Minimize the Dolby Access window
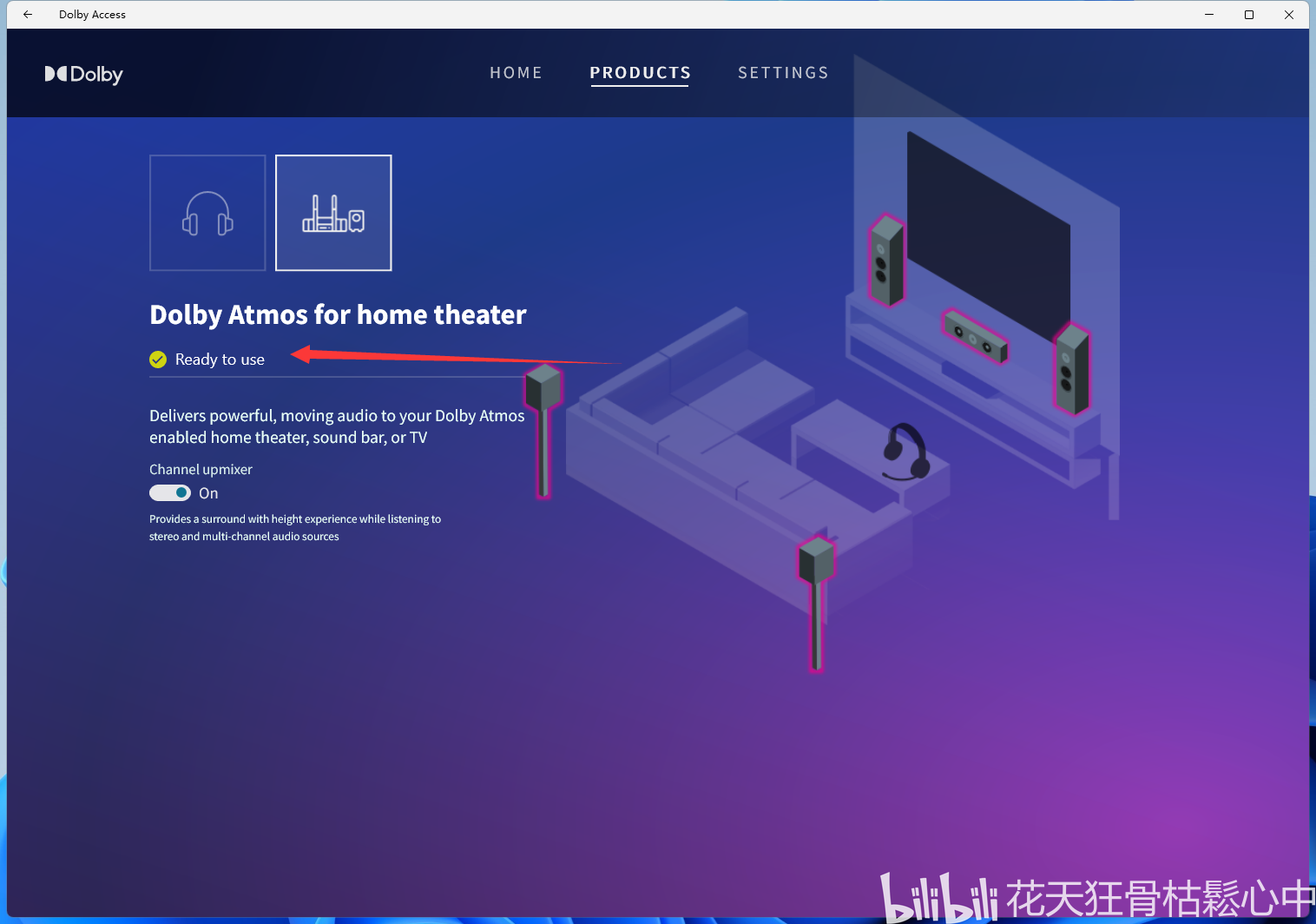The image size is (1316, 924). (1209, 15)
